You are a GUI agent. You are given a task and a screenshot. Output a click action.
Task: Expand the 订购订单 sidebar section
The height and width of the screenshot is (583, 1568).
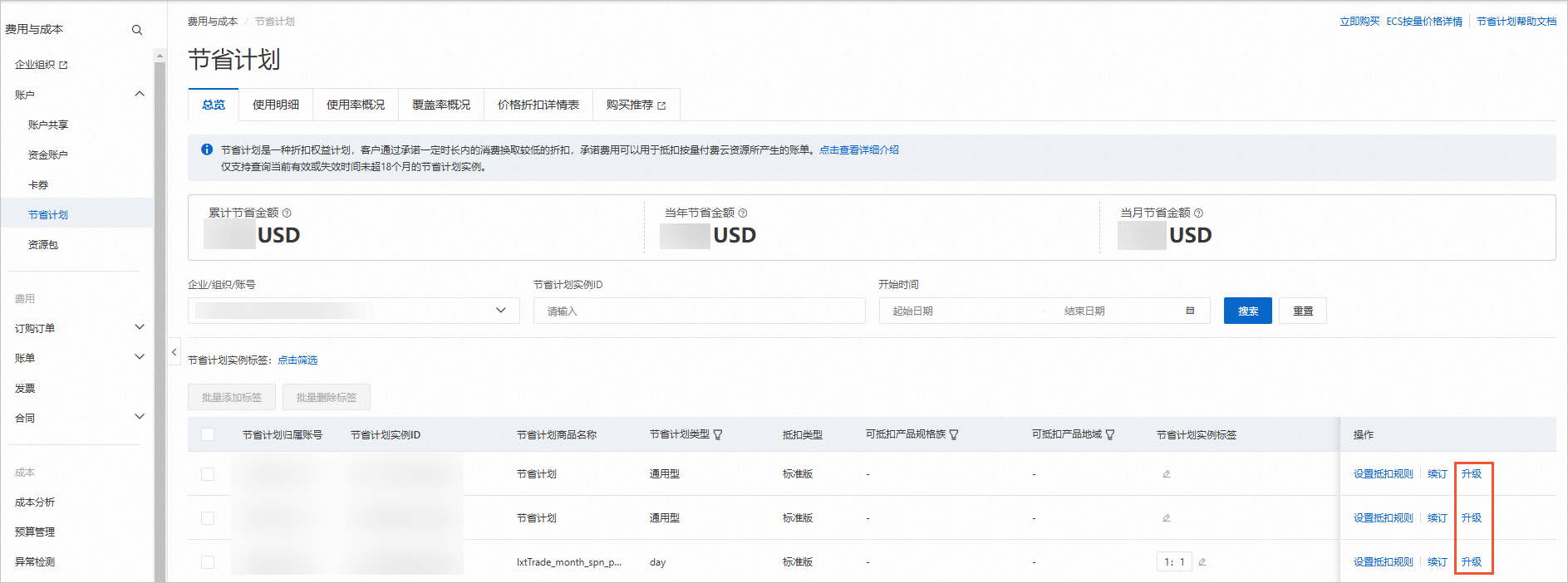(140, 327)
